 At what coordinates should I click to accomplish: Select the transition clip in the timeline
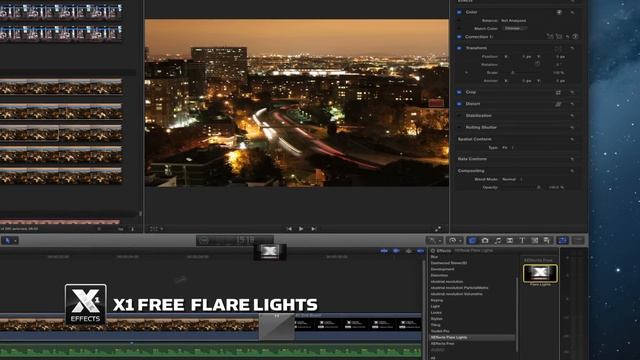pyautogui.click(x=276, y=327)
